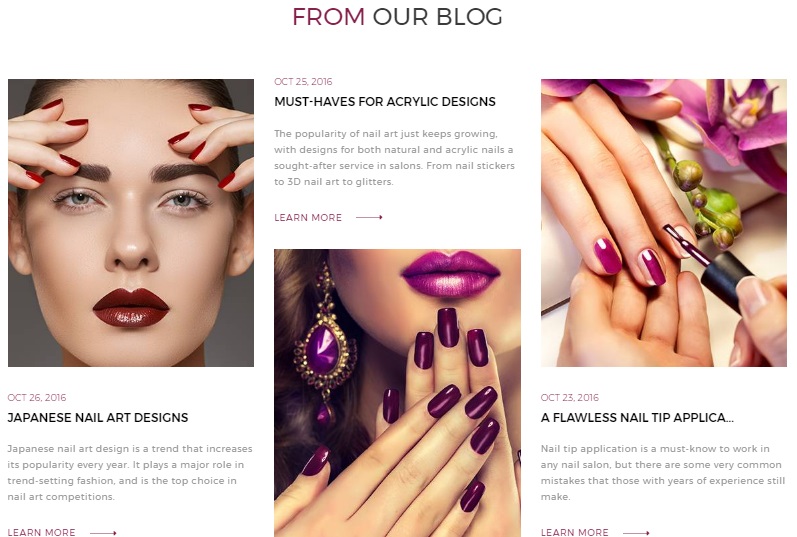This screenshot has height=537, width=797.
Task: Open the Japanese Nail Art Designs post title
Action: click(x=98, y=417)
